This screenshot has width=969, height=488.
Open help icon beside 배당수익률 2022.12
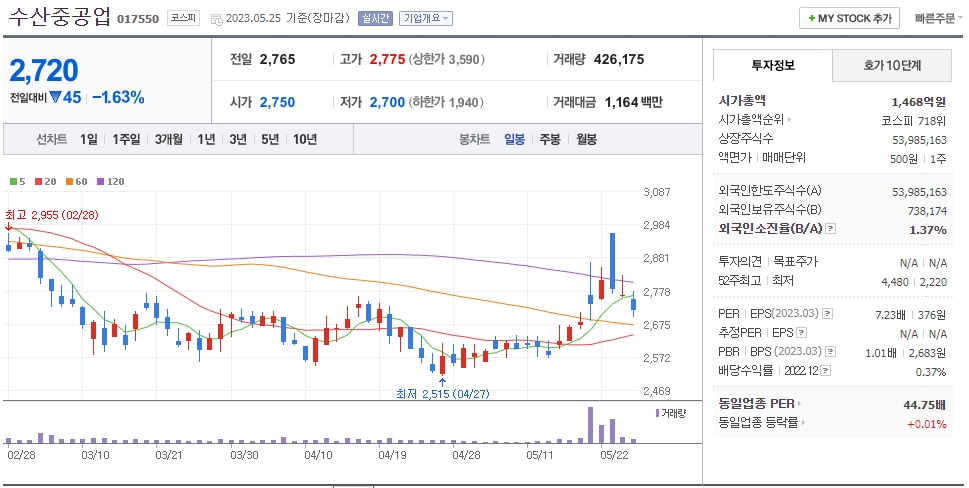tap(826, 371)
